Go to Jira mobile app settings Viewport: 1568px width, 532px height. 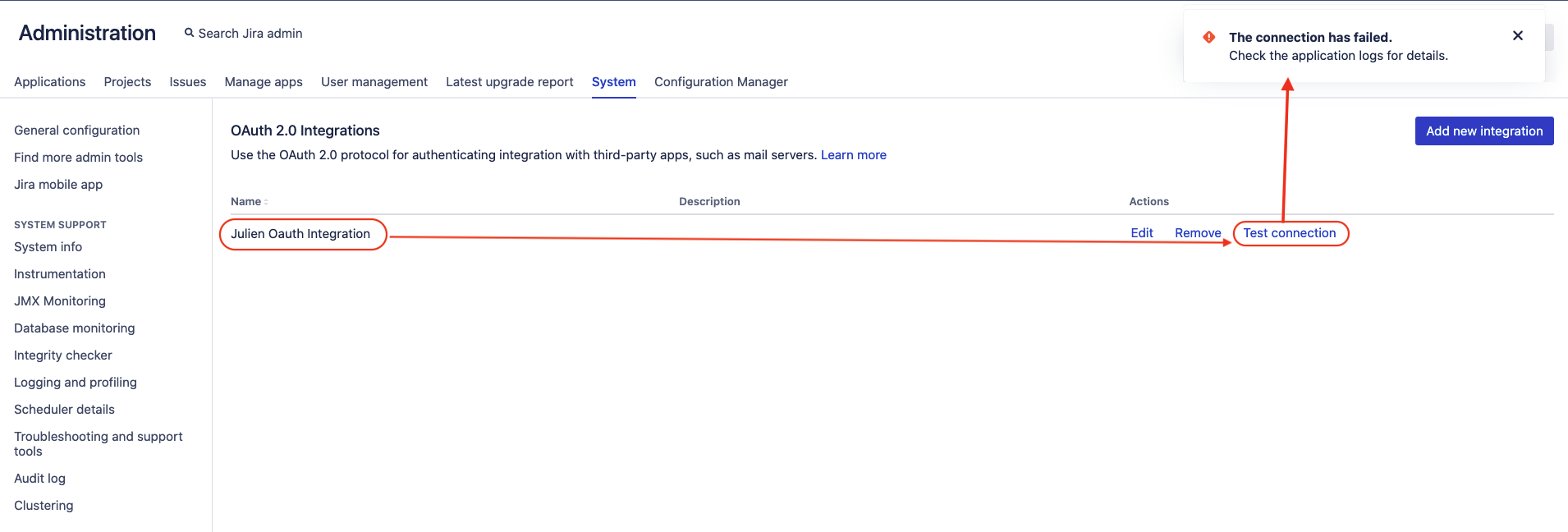point(58,185)
